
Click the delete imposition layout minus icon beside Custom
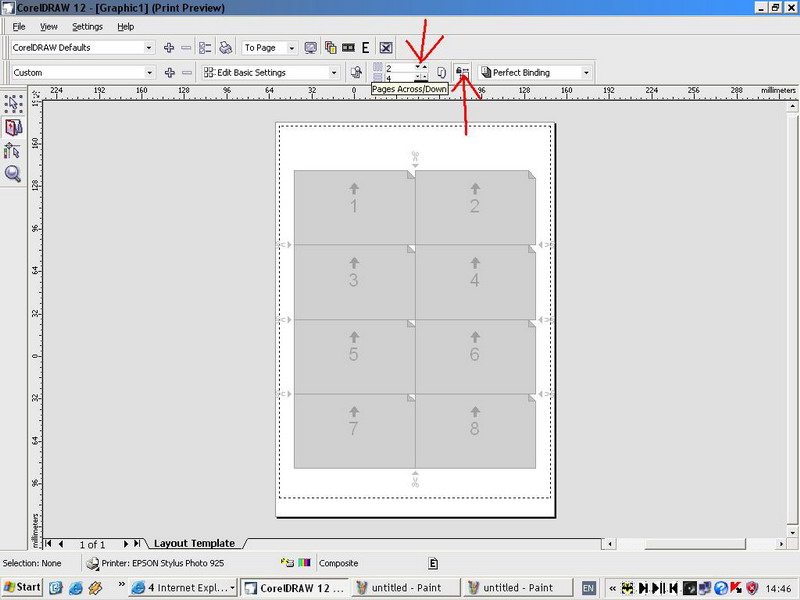187,72
